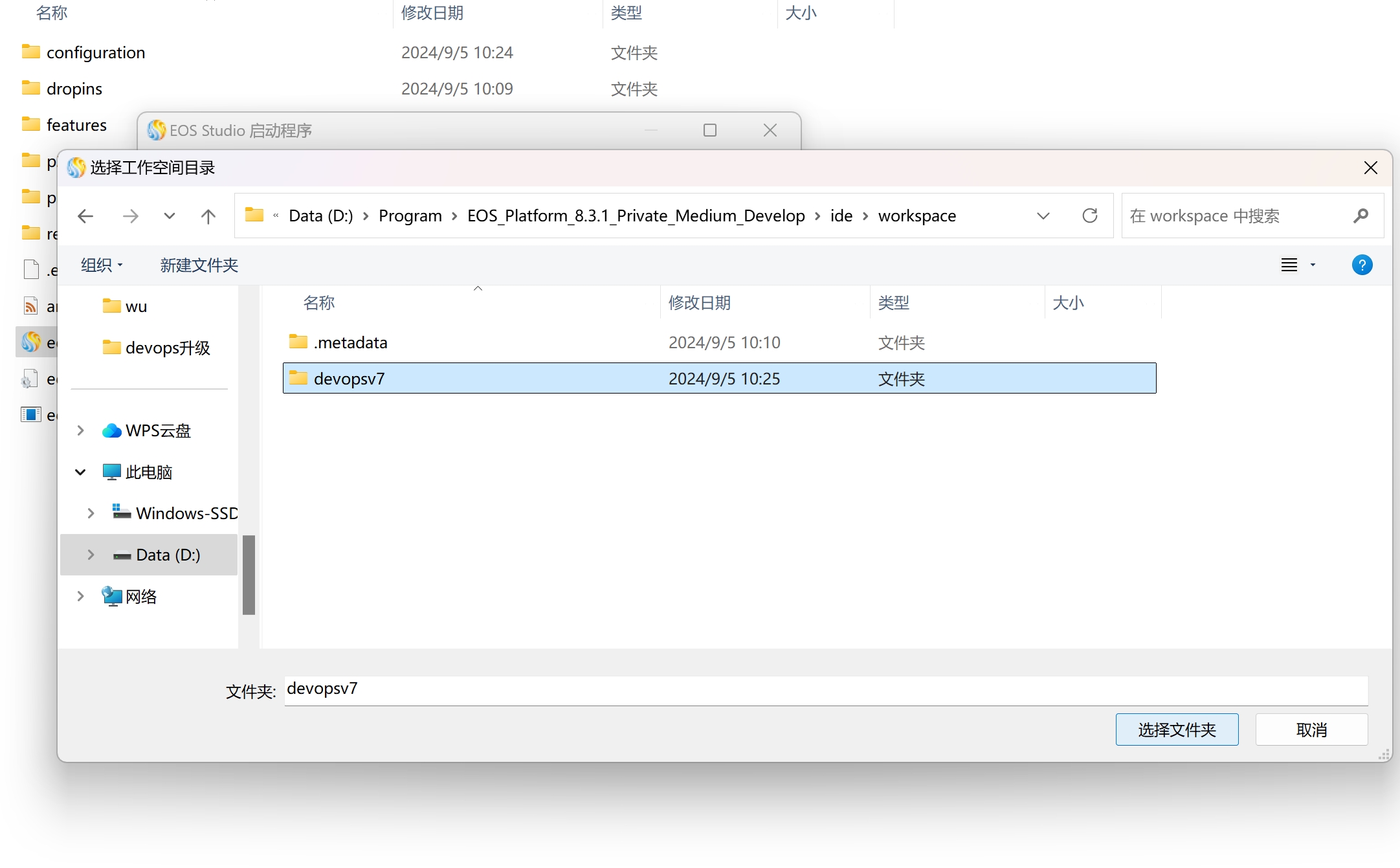Screen dimensions: 1400x868
Task: Click the 文件夹 name input field
Action: tap(825, 690)
